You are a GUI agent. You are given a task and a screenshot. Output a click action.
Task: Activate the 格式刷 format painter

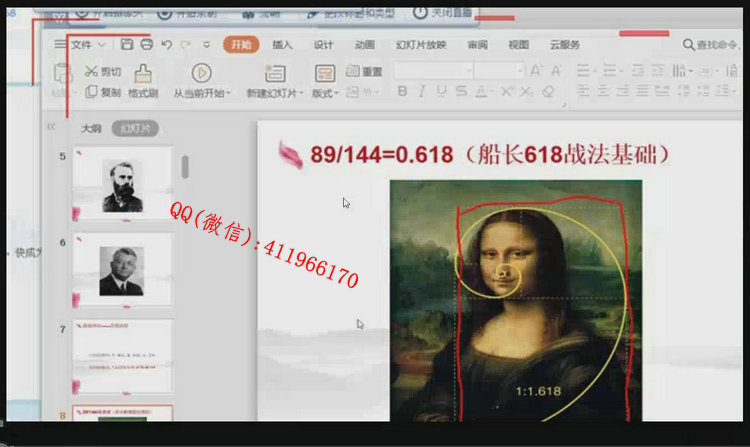pos(143,81)
